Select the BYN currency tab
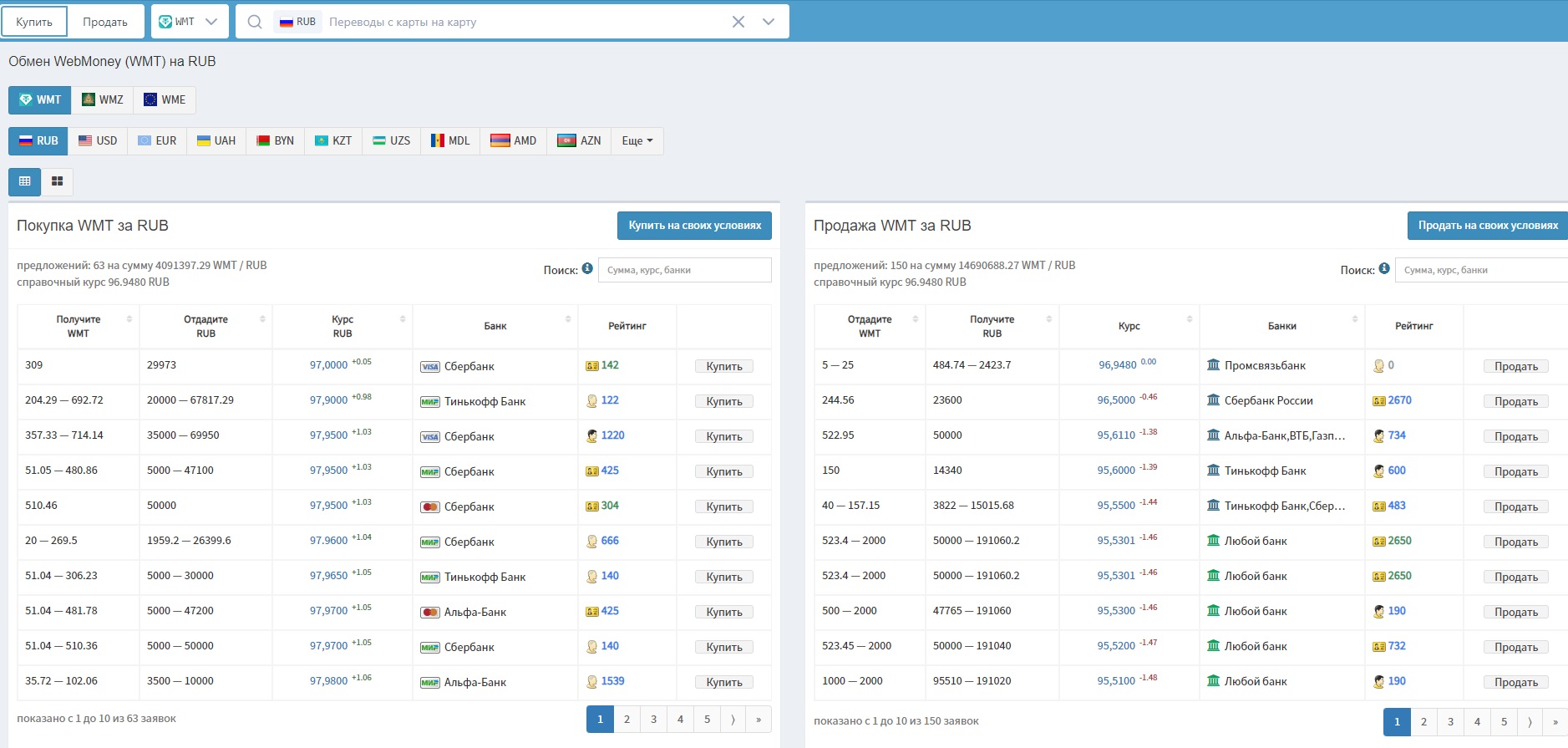 coord(276,140)
